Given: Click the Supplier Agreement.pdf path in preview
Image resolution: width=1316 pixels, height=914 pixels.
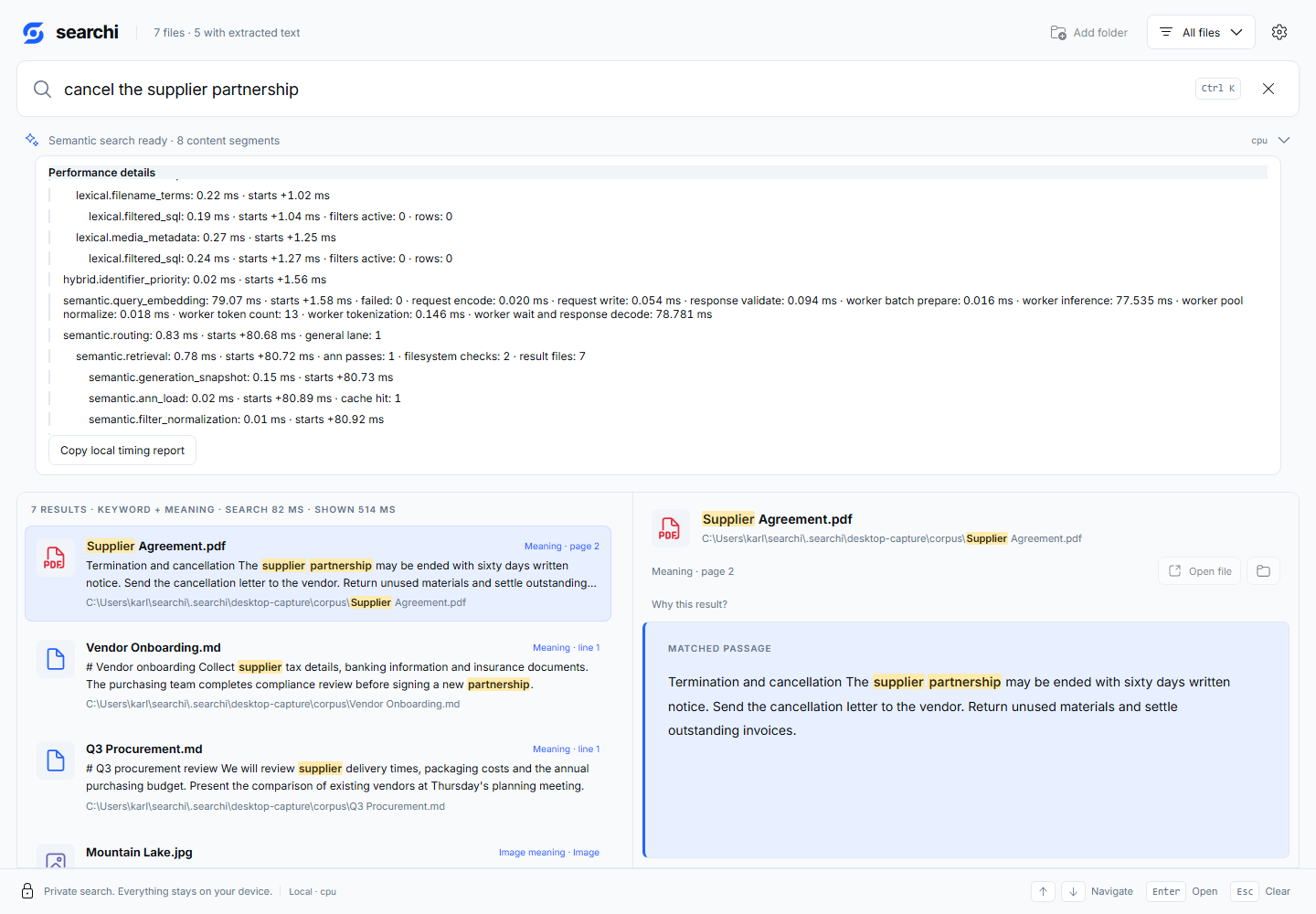Looking at the screenshot, I should [x=892, y=538].
